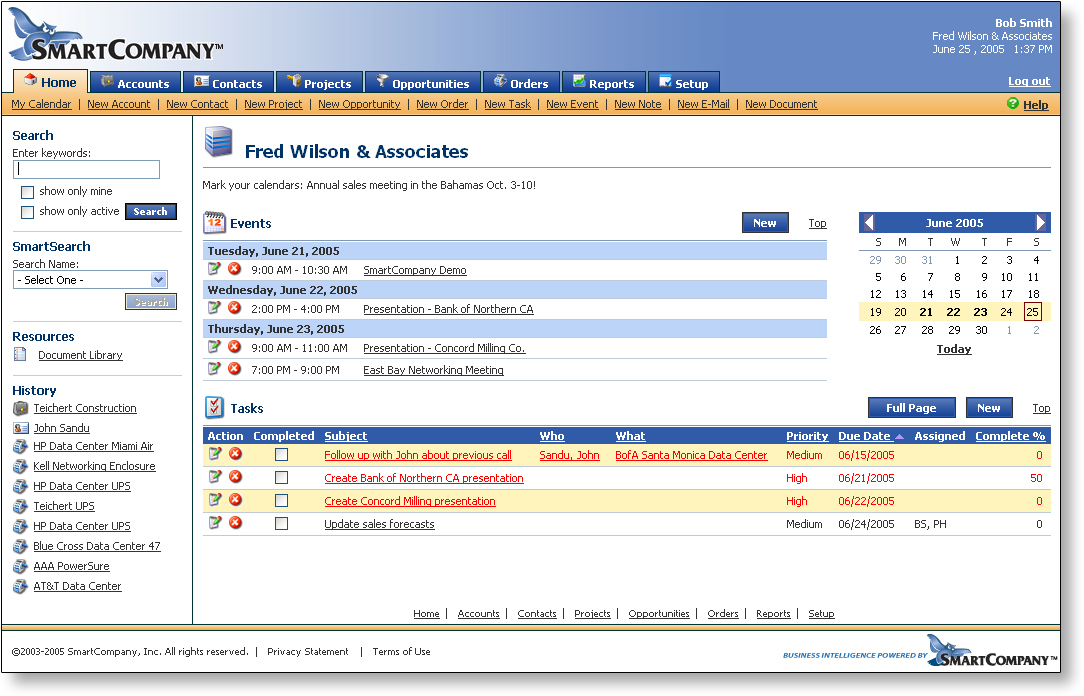Viewport: 1084px width, 696px height.
Task: Mark 'Update sales forecasts' task completed
Action: click(x=281, y=524)
